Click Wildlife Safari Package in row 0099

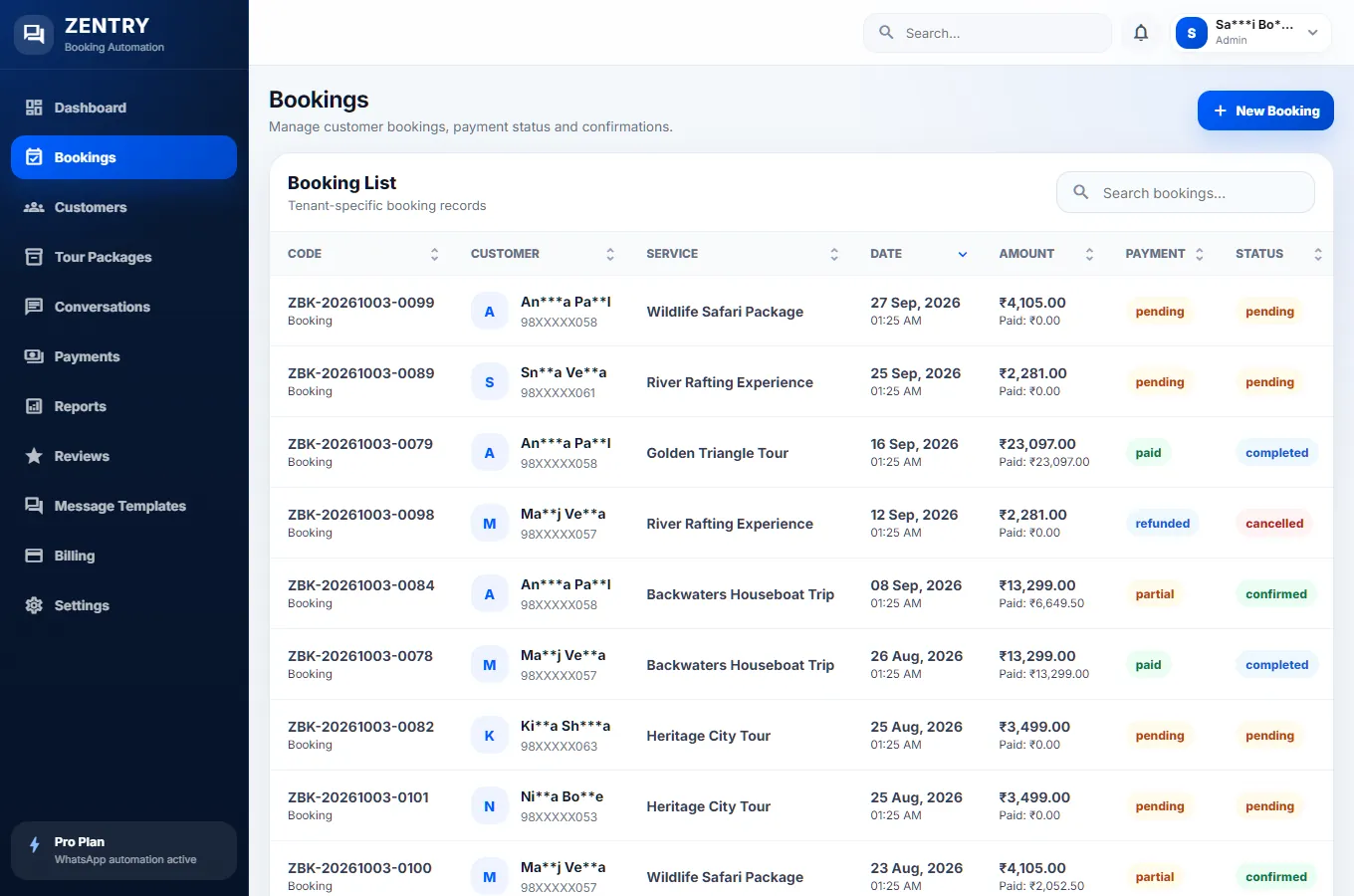(725, 312)
